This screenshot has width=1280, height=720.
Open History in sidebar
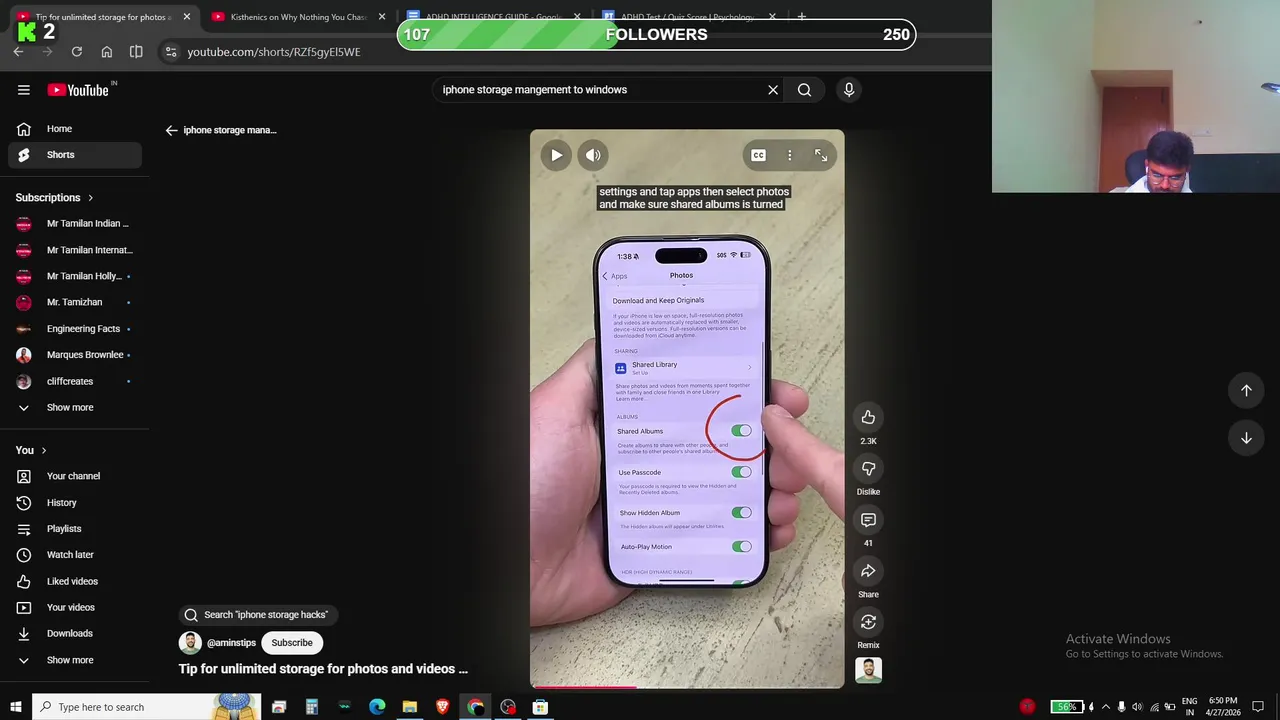click(74, 503)
